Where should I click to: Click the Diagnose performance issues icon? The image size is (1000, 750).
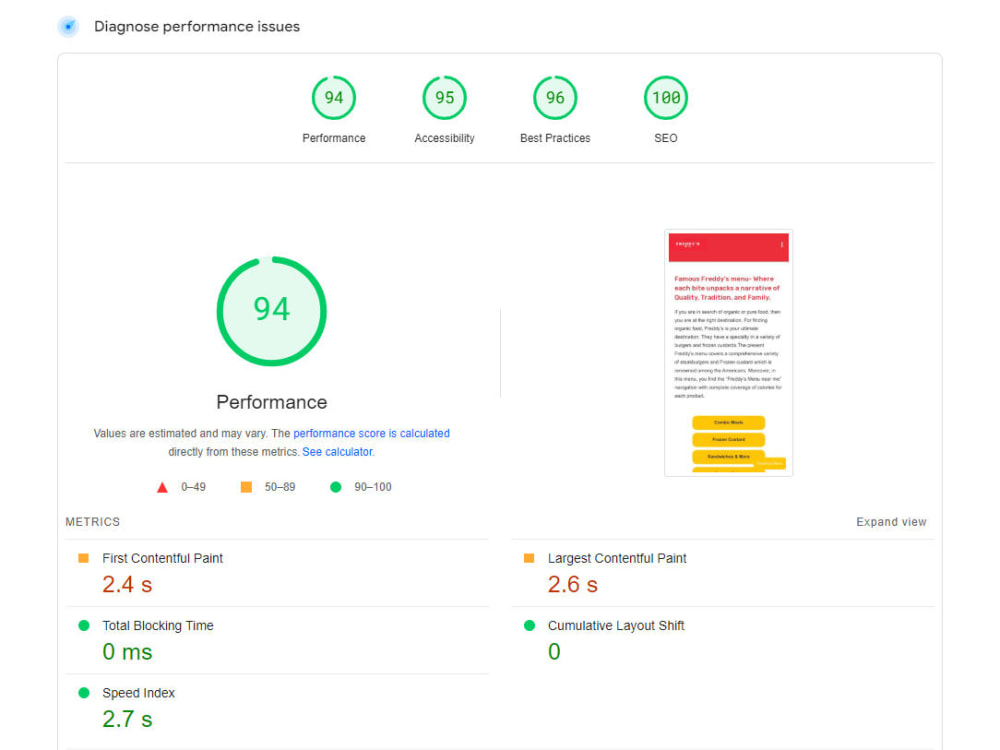(x=68, y=27)
